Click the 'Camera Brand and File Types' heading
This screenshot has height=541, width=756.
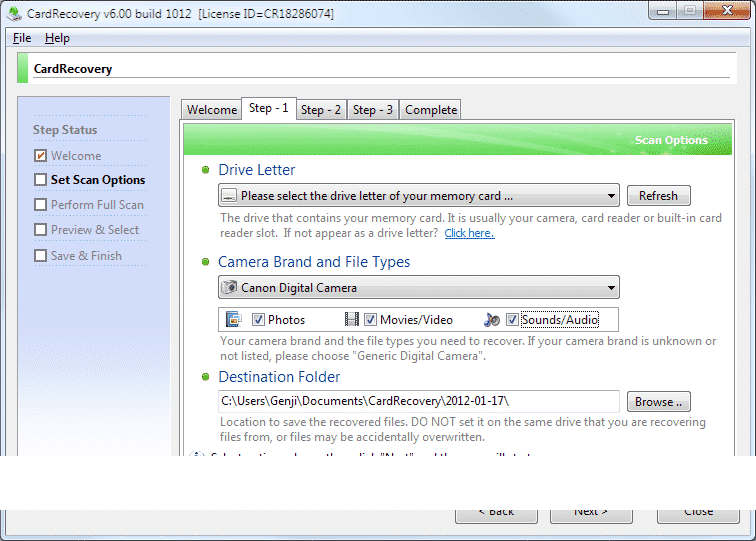[314, 262]
